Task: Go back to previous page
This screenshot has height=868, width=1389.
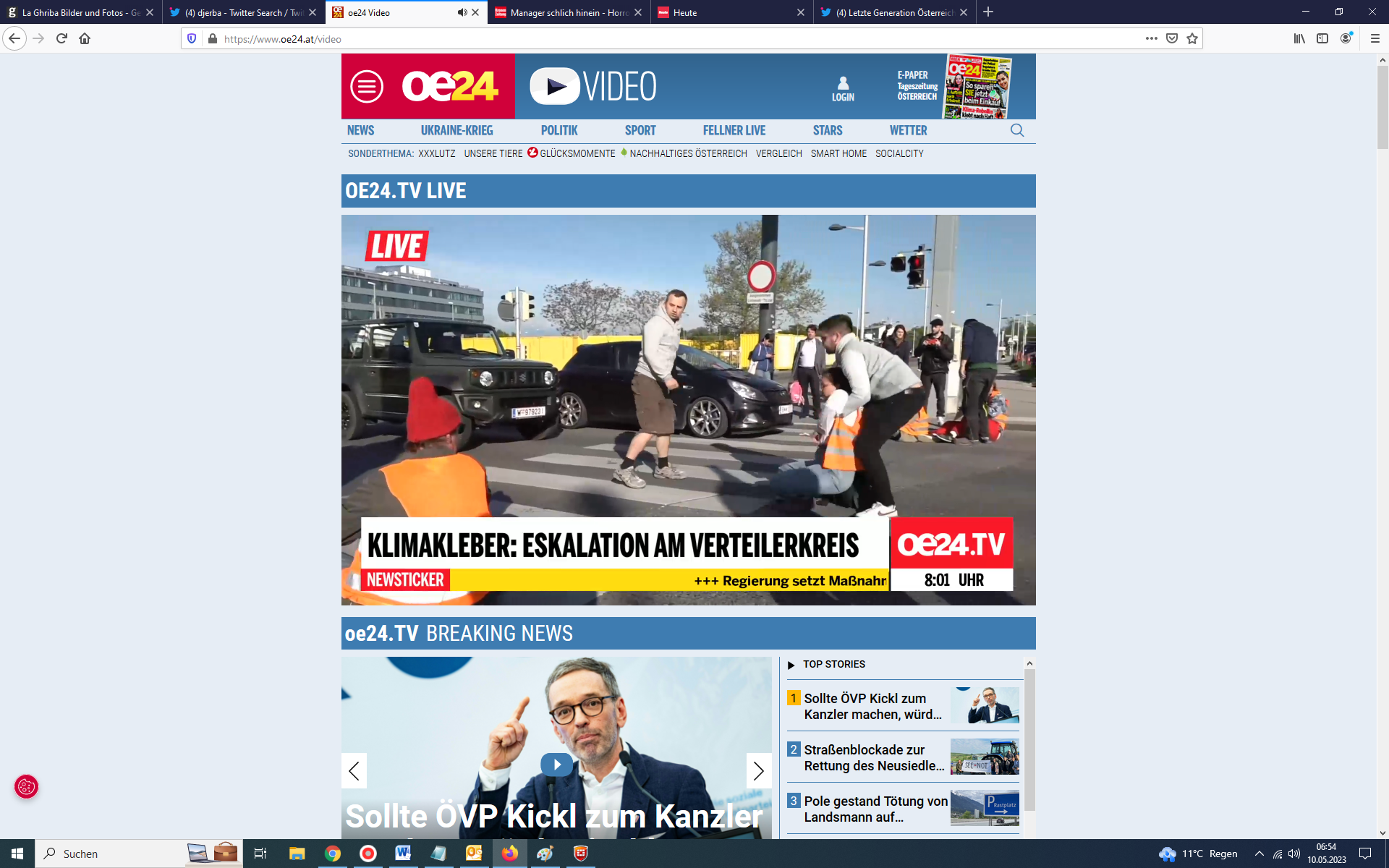Action: (14, 38)
